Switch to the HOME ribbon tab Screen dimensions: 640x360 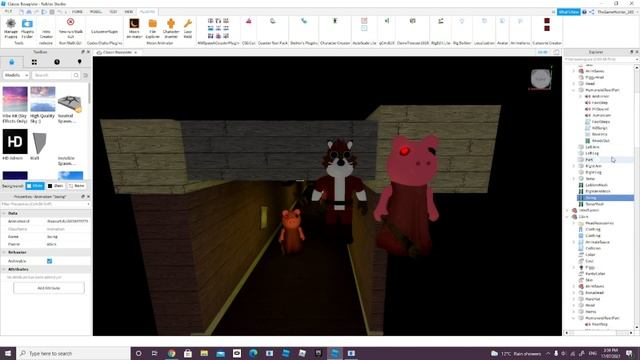[77, 12]
